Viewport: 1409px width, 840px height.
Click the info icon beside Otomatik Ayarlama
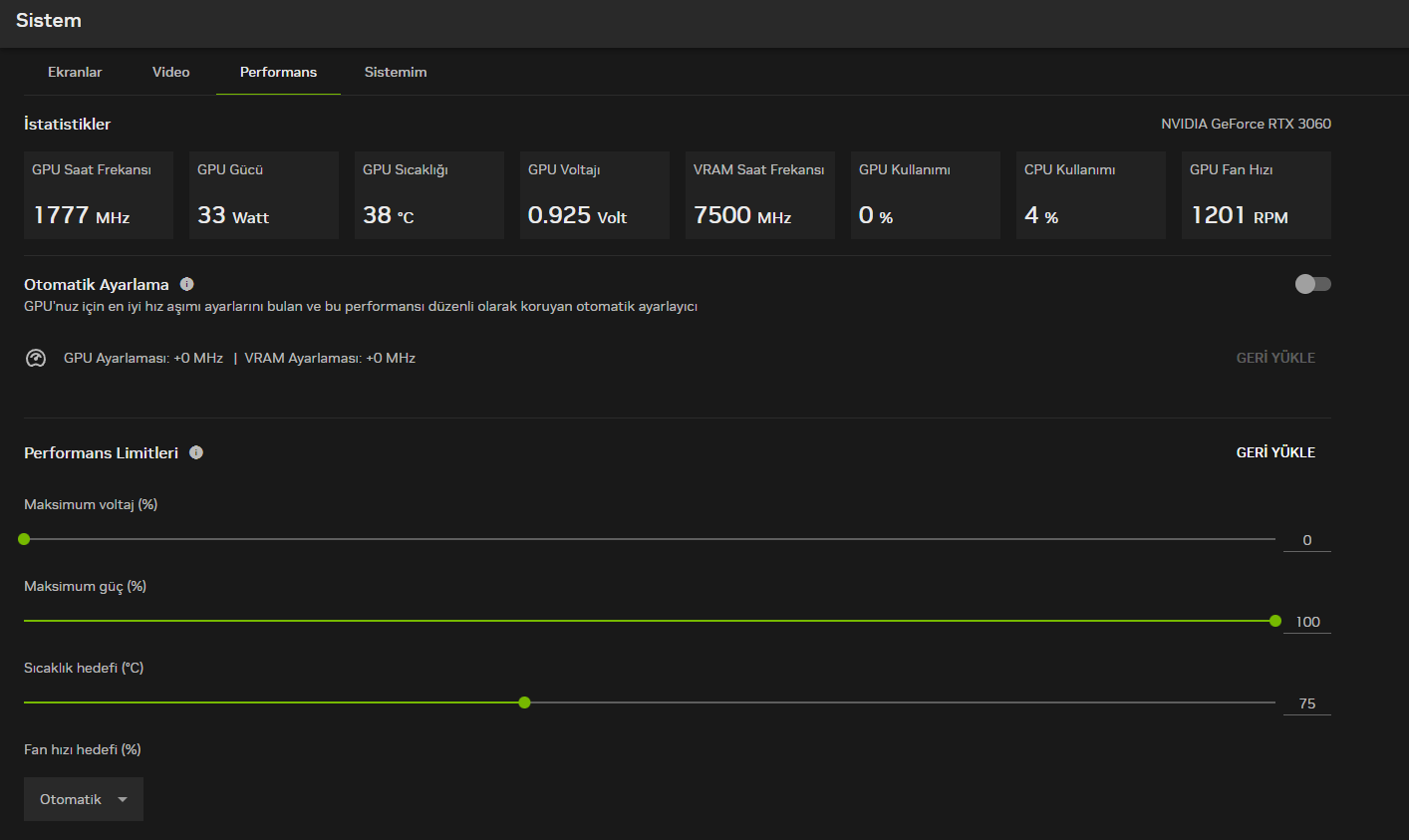tap(187, 284)
